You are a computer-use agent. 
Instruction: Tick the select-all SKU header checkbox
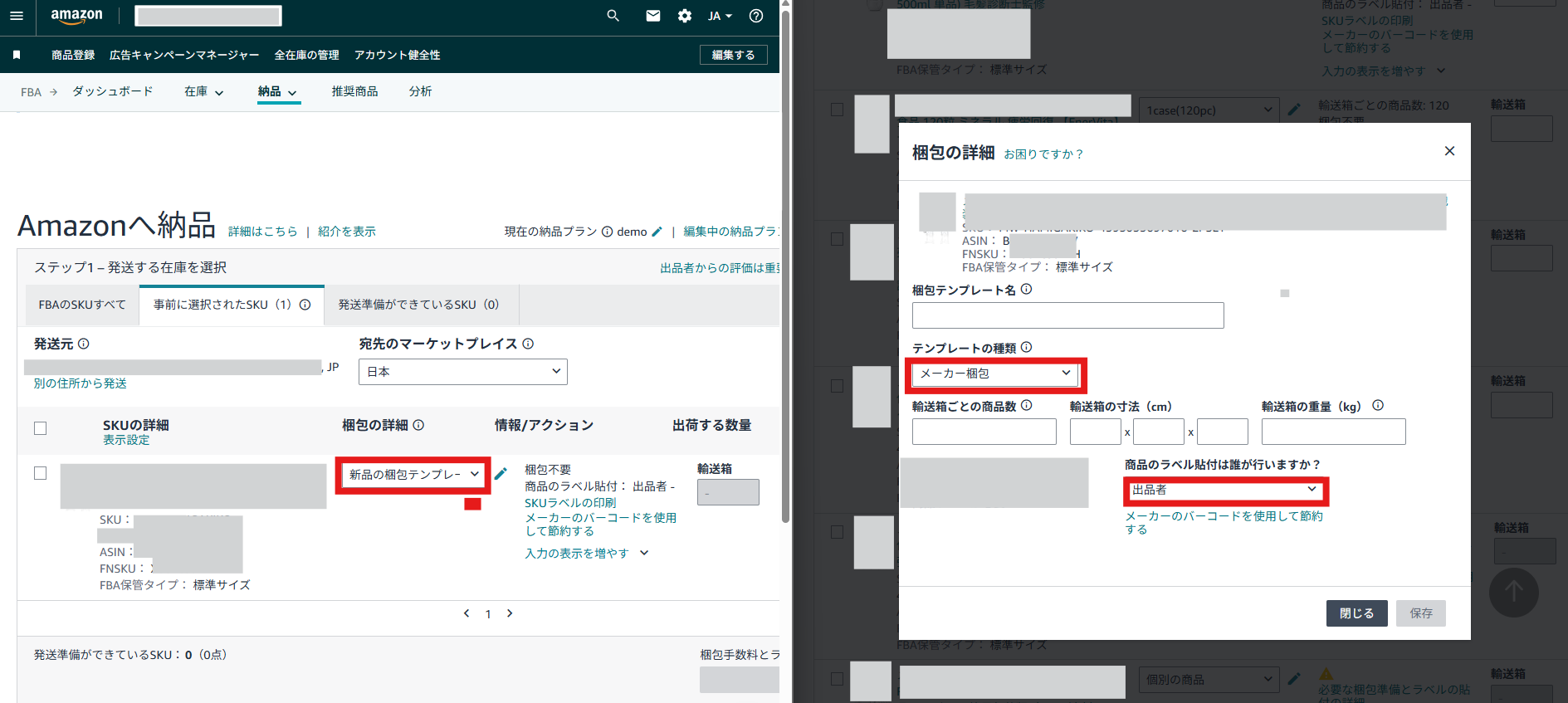tap(40, 428)
